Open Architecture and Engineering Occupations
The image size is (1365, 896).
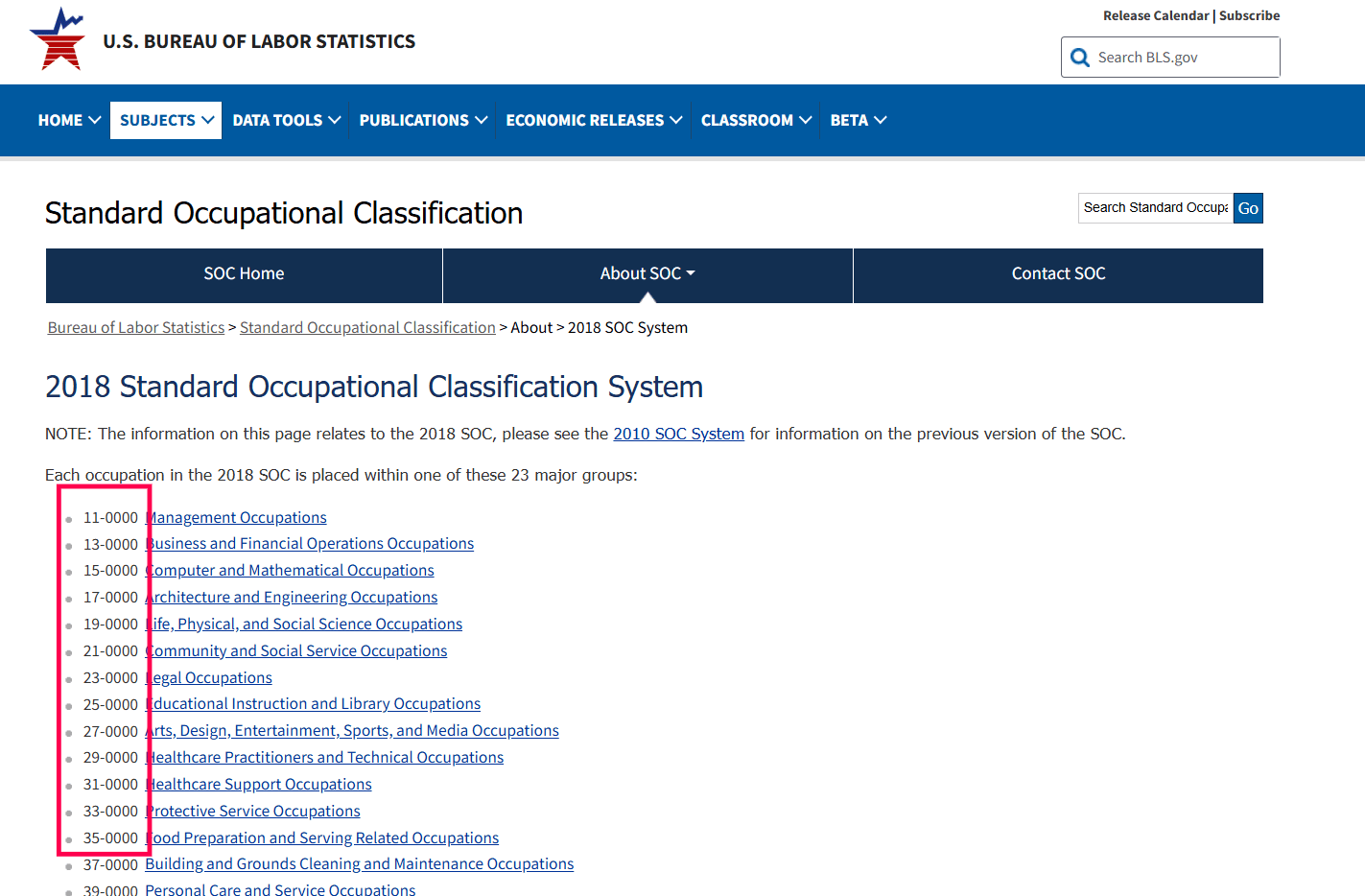292,598
